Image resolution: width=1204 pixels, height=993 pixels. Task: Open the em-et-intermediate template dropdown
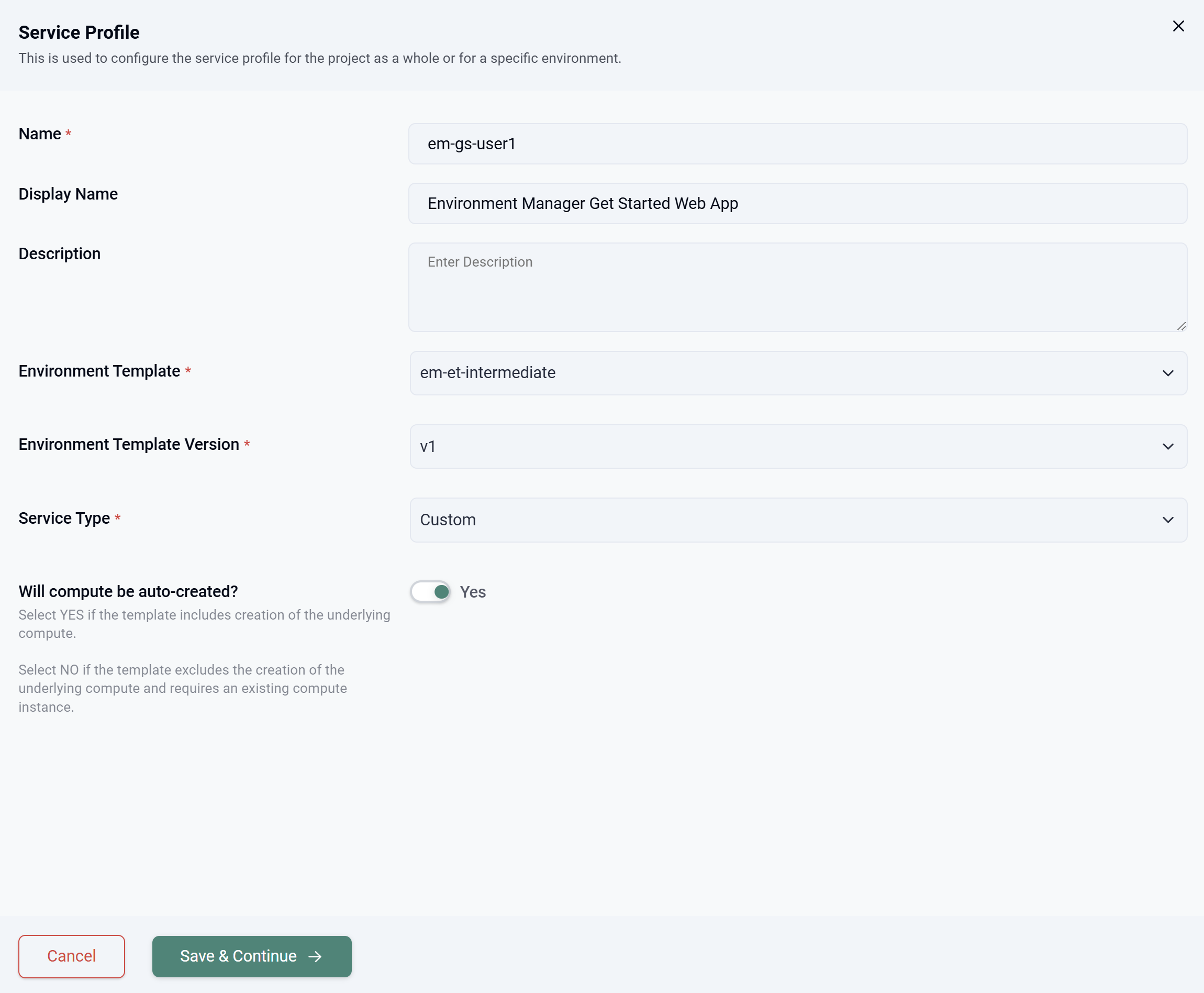pyautogui.click(x=798, y=373)
